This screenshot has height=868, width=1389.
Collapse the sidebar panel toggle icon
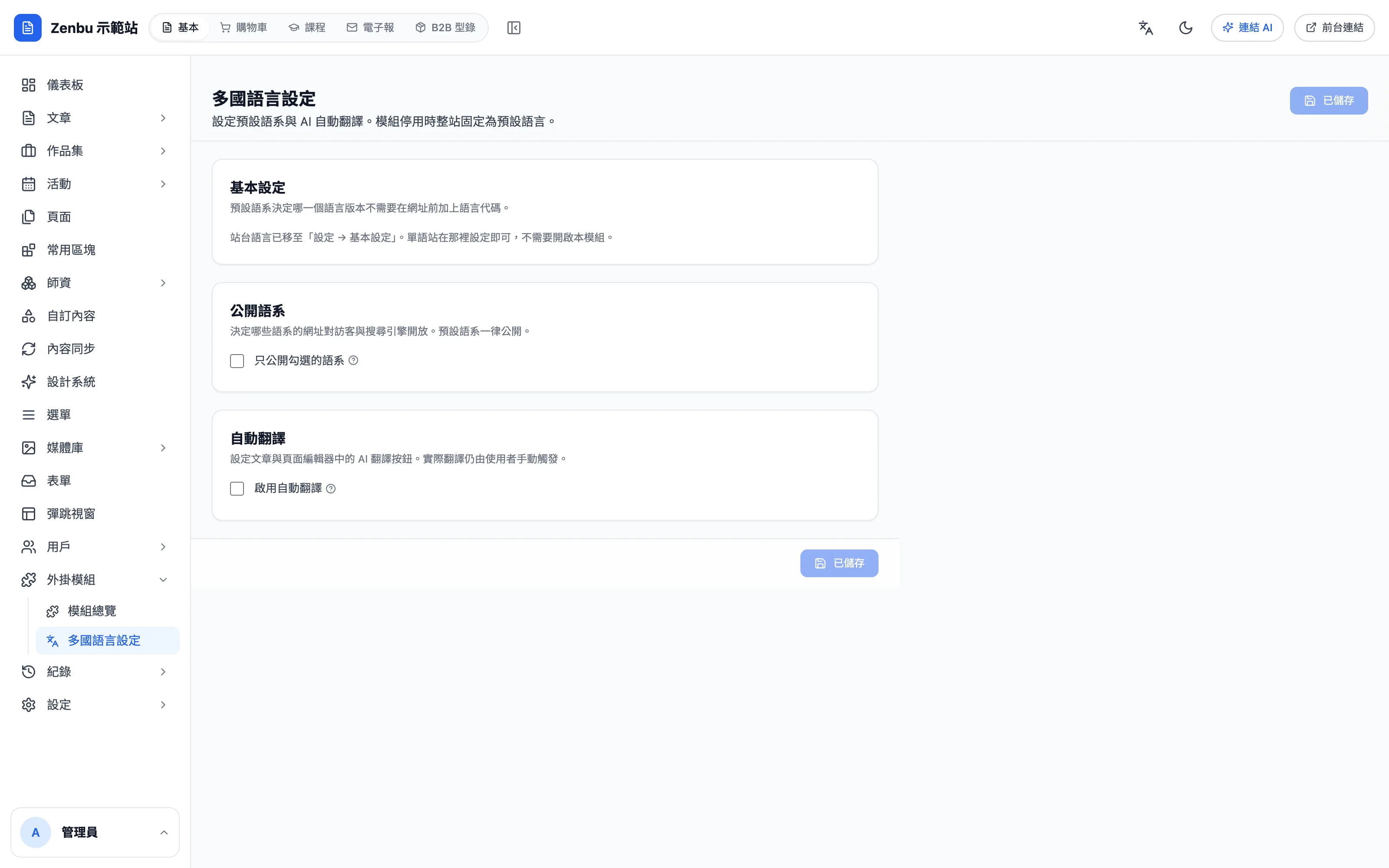pyautogui.click(x=513, y=27)
